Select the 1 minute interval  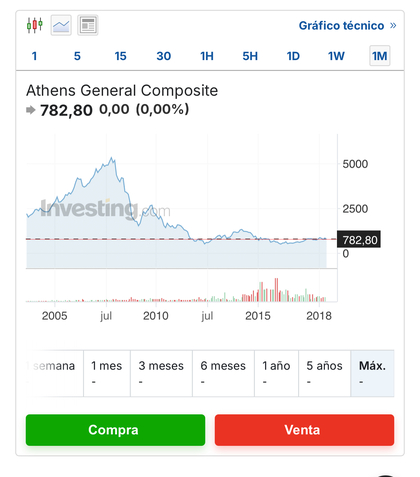[34, 56]
